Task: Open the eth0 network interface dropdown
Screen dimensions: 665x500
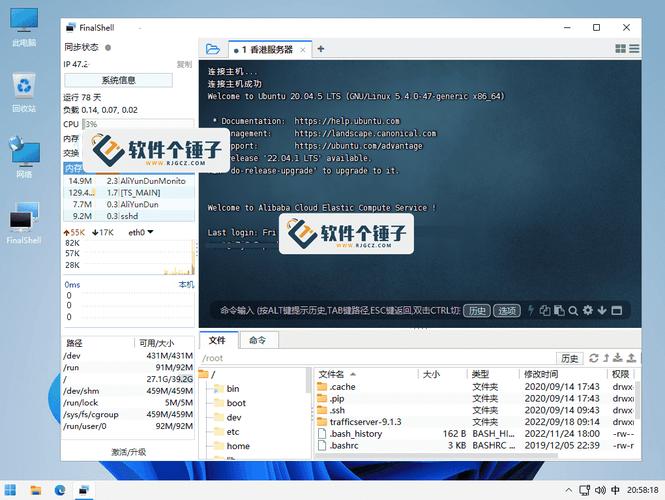Action: click(141, 232)
